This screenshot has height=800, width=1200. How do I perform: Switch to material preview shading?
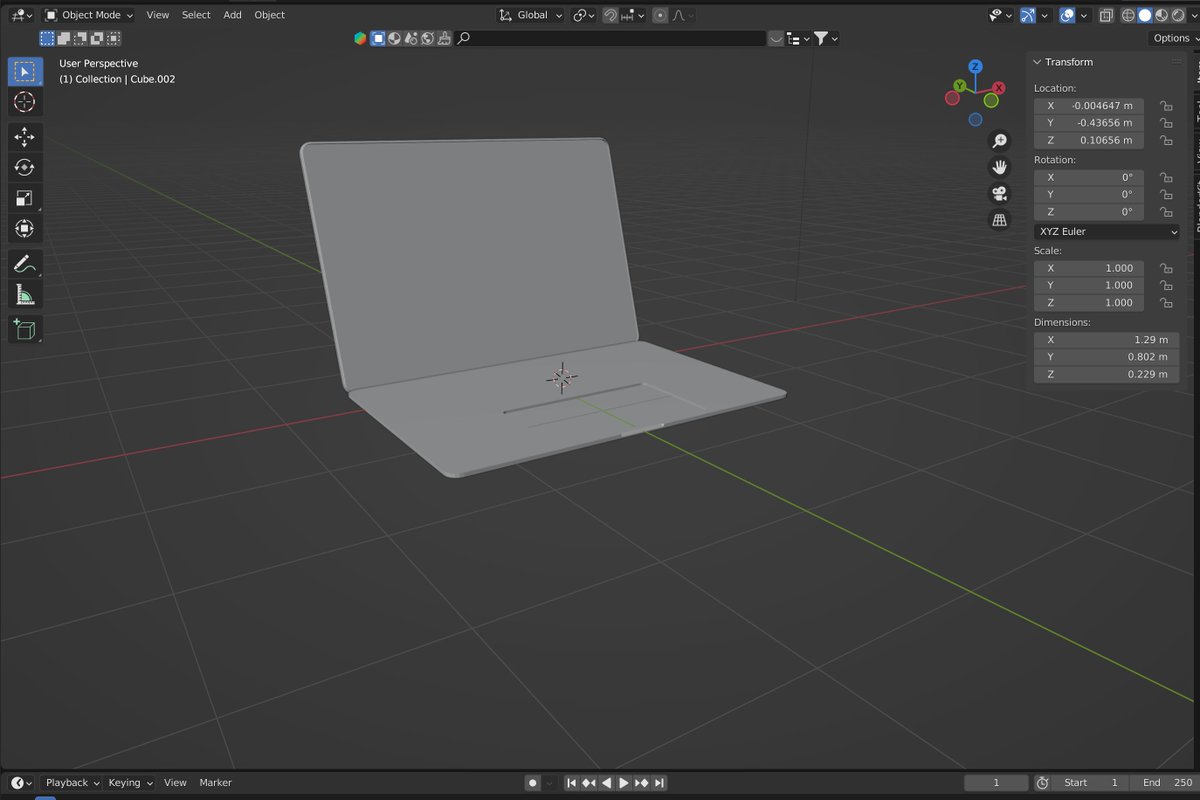pos(1162,15)
